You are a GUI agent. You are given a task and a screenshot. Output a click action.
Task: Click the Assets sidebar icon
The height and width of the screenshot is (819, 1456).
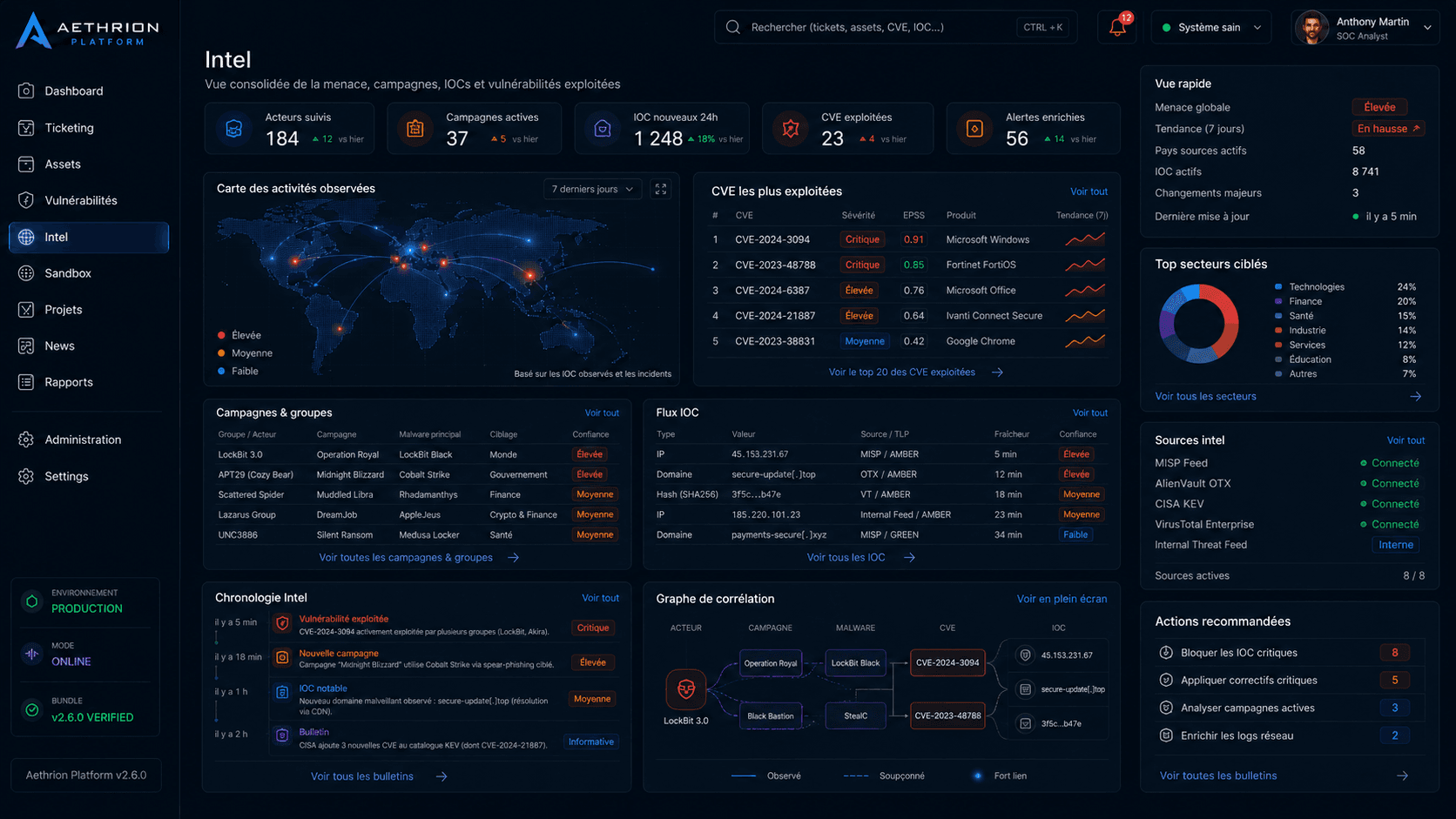point(26,164)
